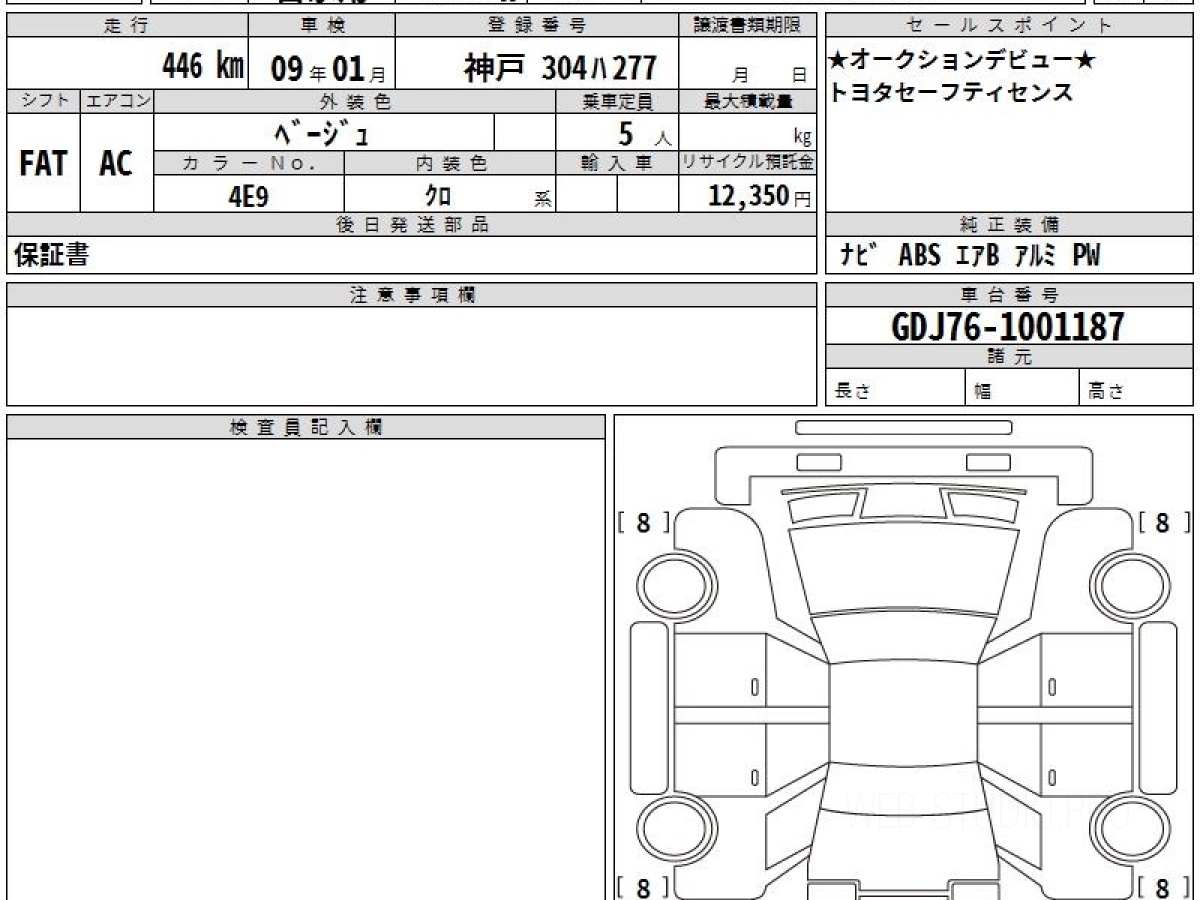Select interior color クロ

click(438, 196)
